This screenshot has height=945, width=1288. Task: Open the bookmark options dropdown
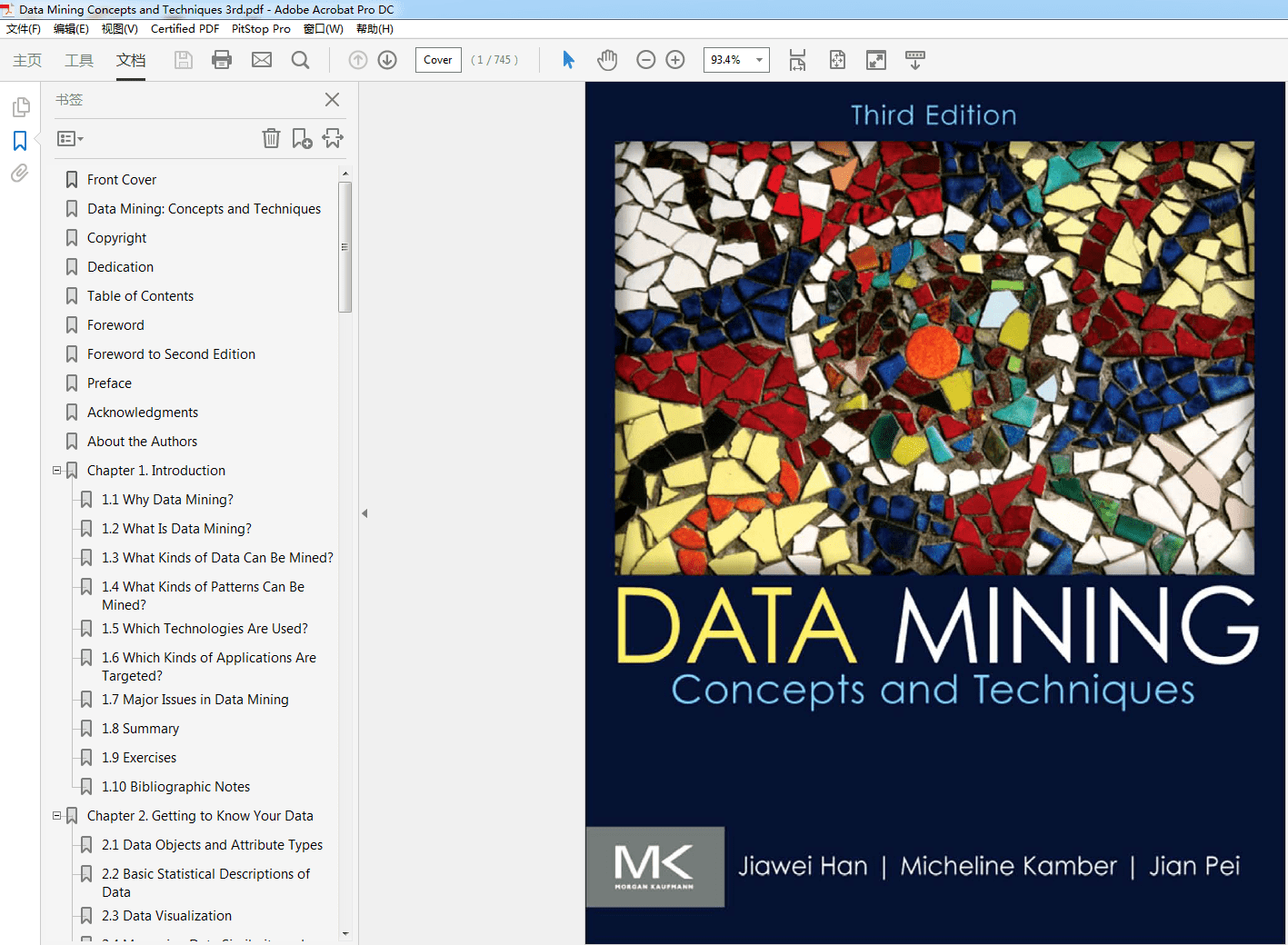[69, 138]
